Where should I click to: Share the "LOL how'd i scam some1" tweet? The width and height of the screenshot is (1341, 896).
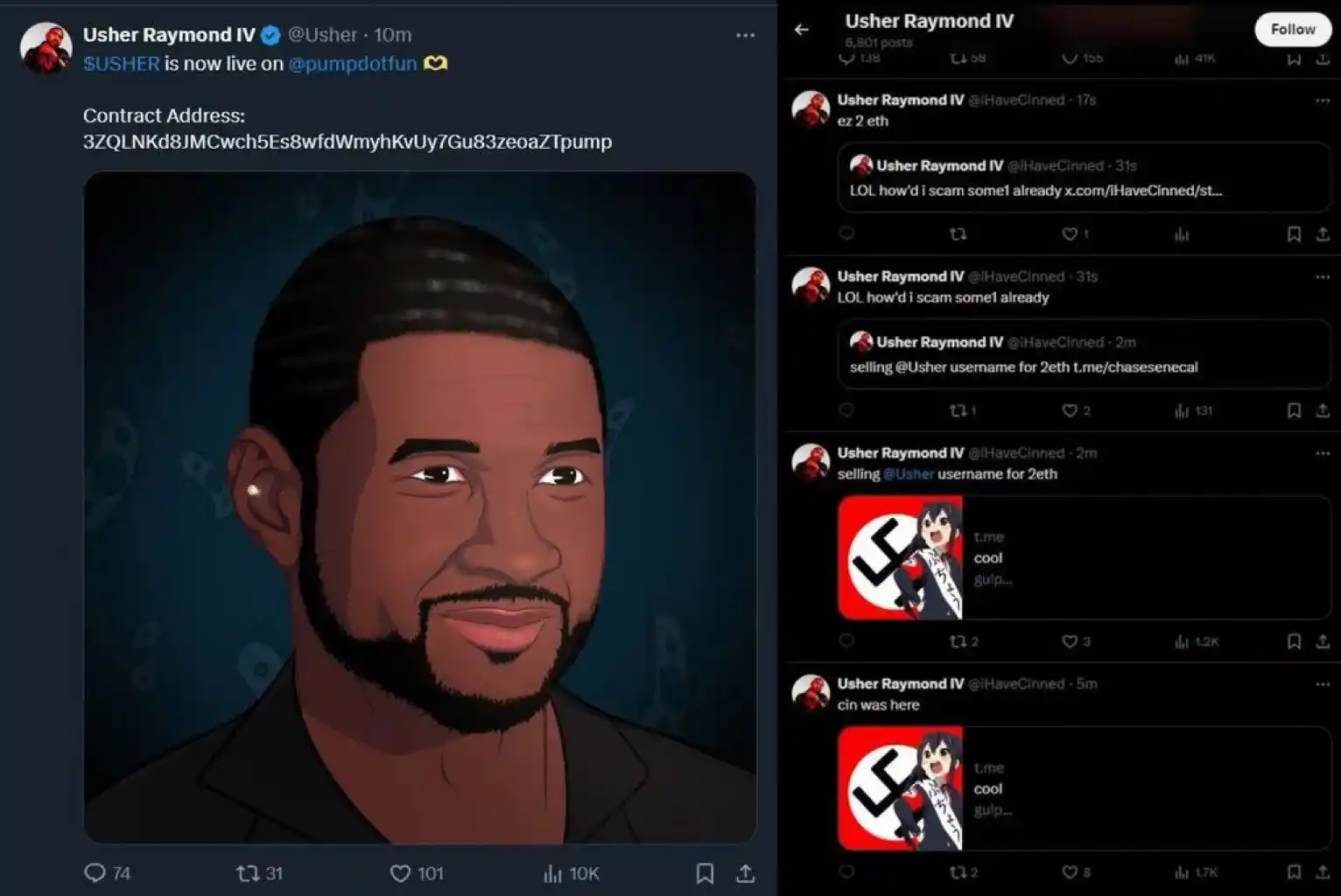point(1322,410)
